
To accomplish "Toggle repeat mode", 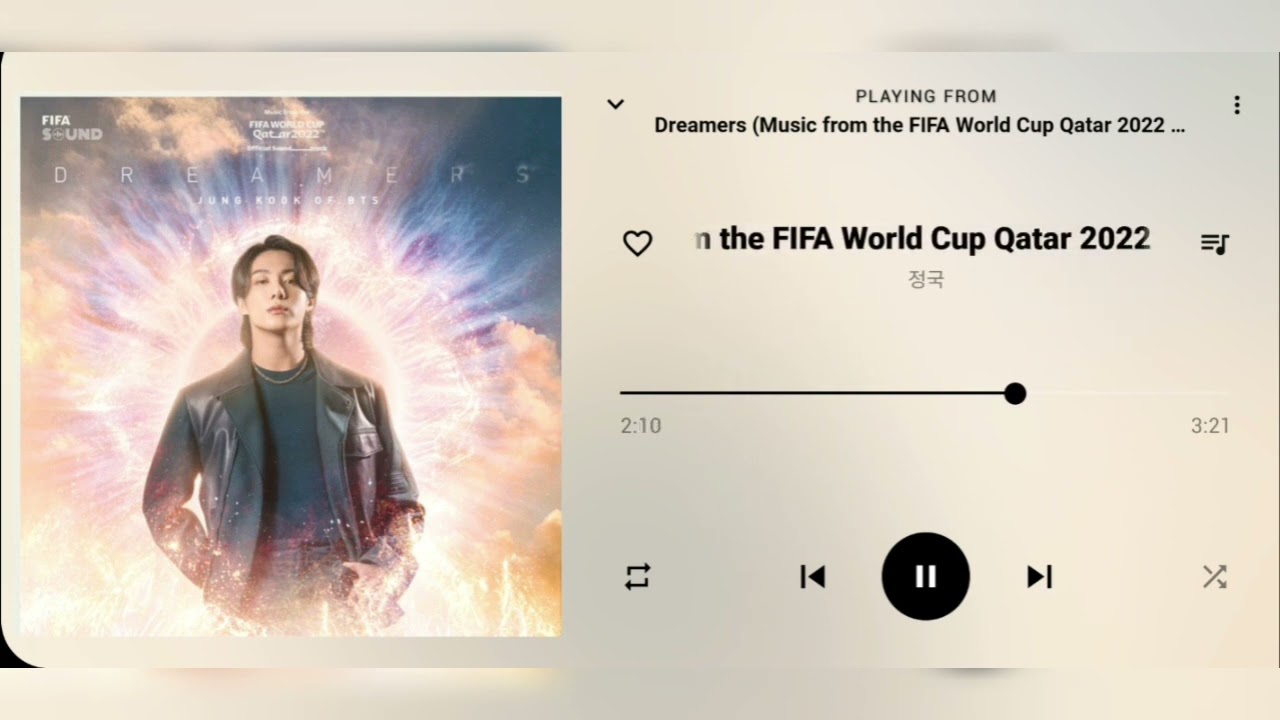I will (637, 576).
